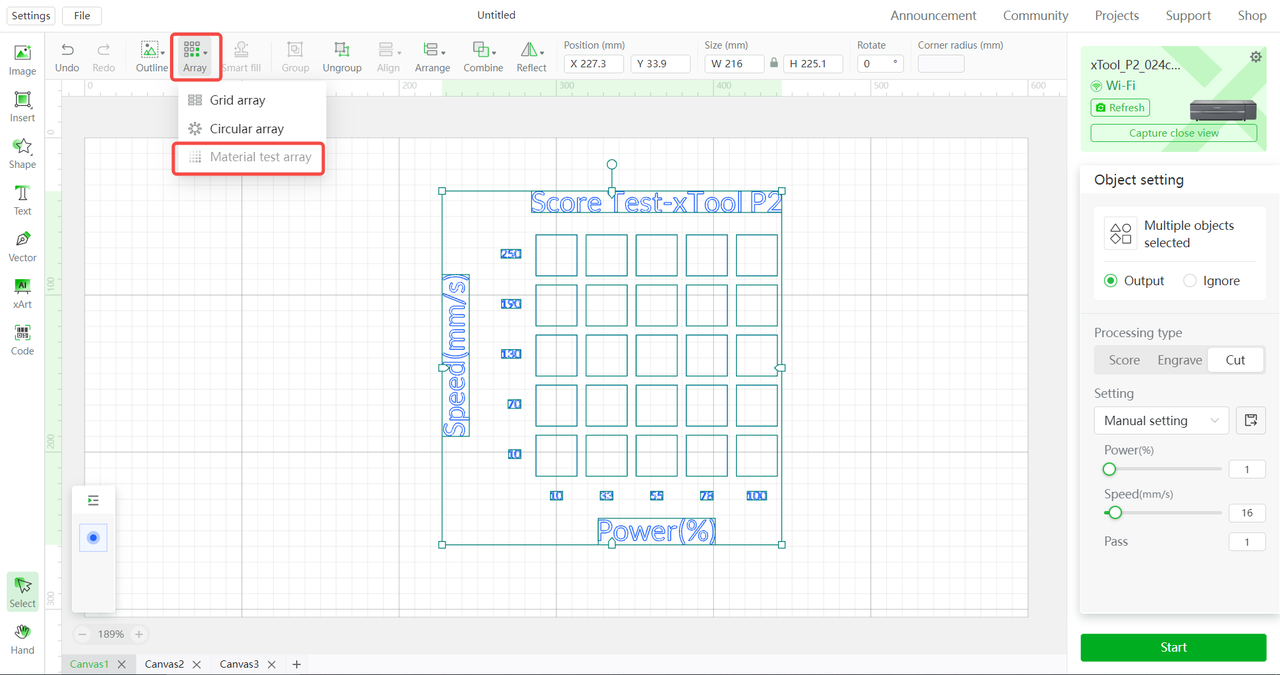Viewport: 1280px width, 675px height.
Task: Open the File menu
Action: [82, 16]
